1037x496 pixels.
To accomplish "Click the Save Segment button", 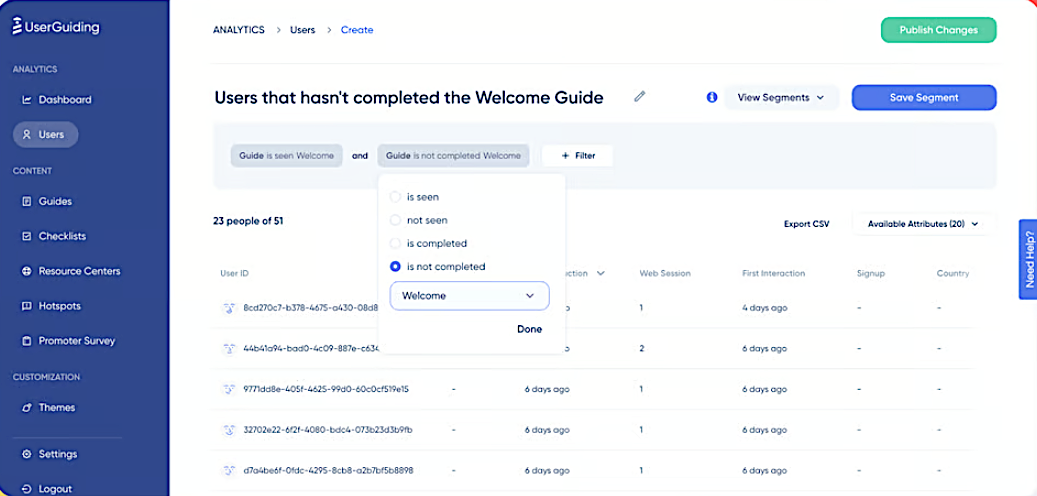I will pyautogui.click(x=924, y=97).
